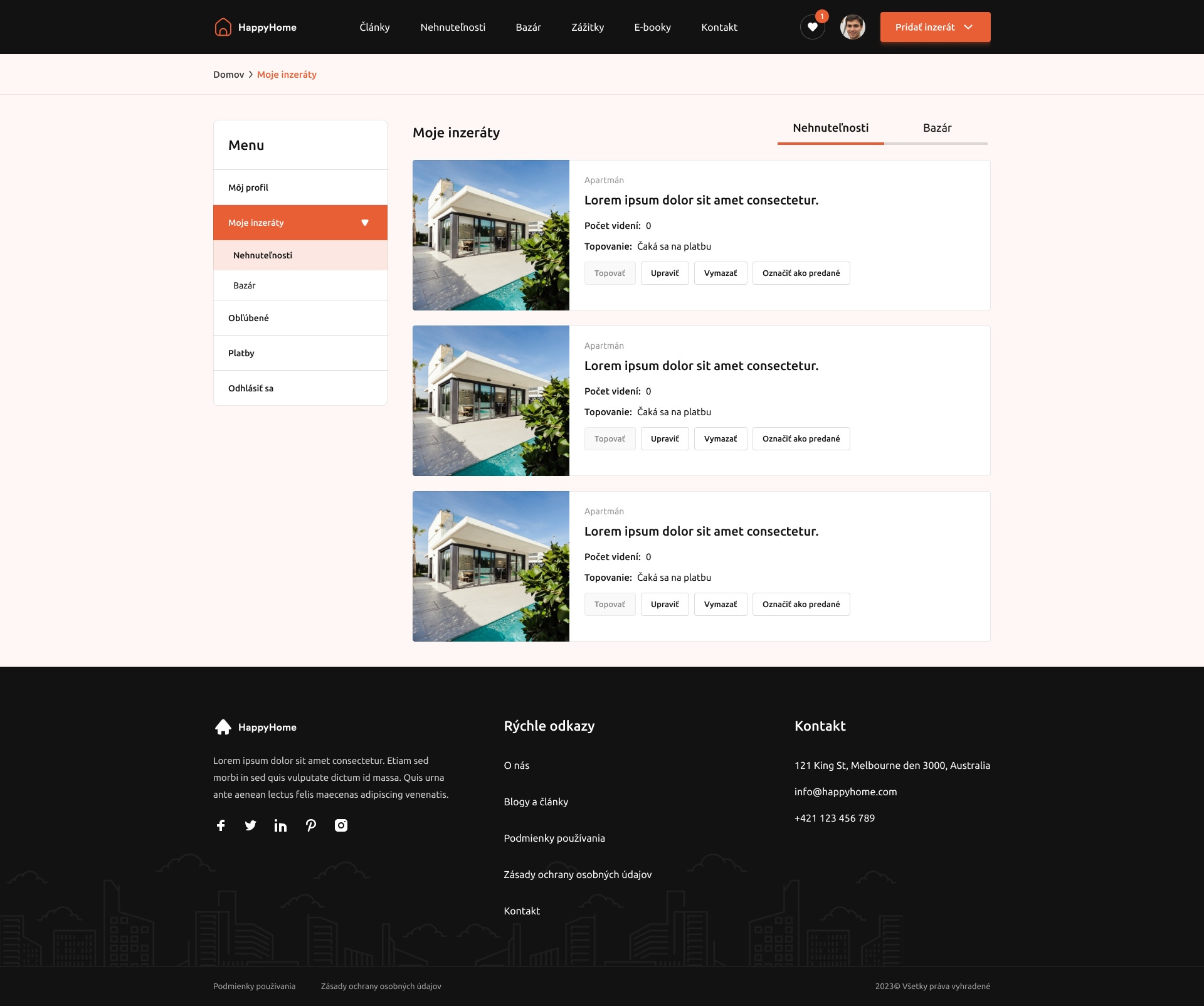Mark the third listing as predané
1204x1006 pixels.
tap(801, 605)
